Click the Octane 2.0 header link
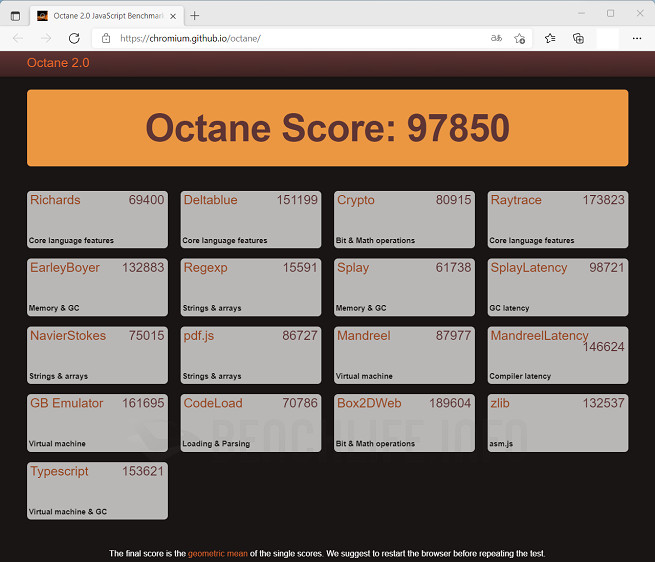The width and height of the screenshot is (655, 562). click(x=58, y=63)
